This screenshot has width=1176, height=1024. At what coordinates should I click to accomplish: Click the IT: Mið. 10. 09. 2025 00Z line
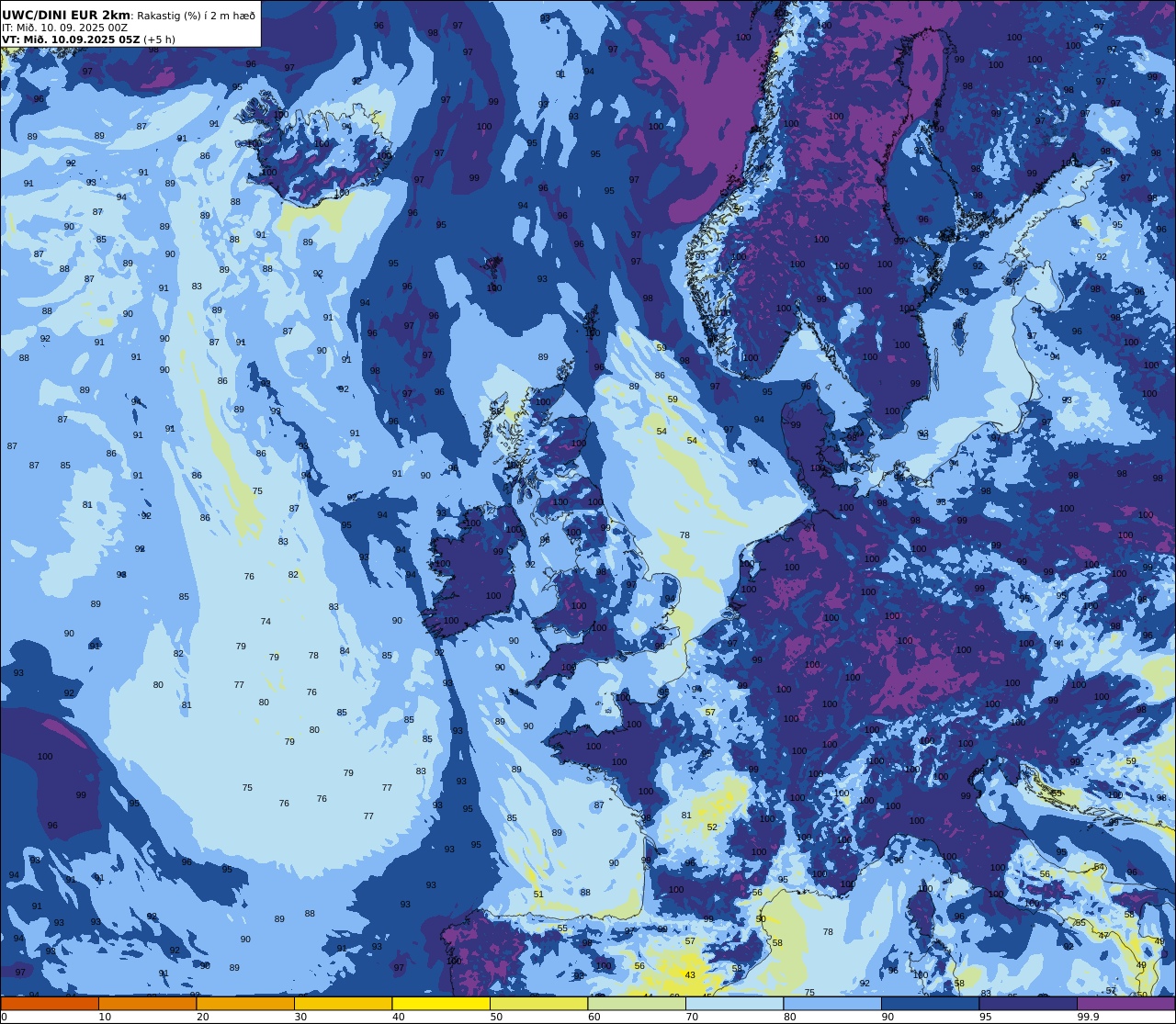(x=64, y=28)
